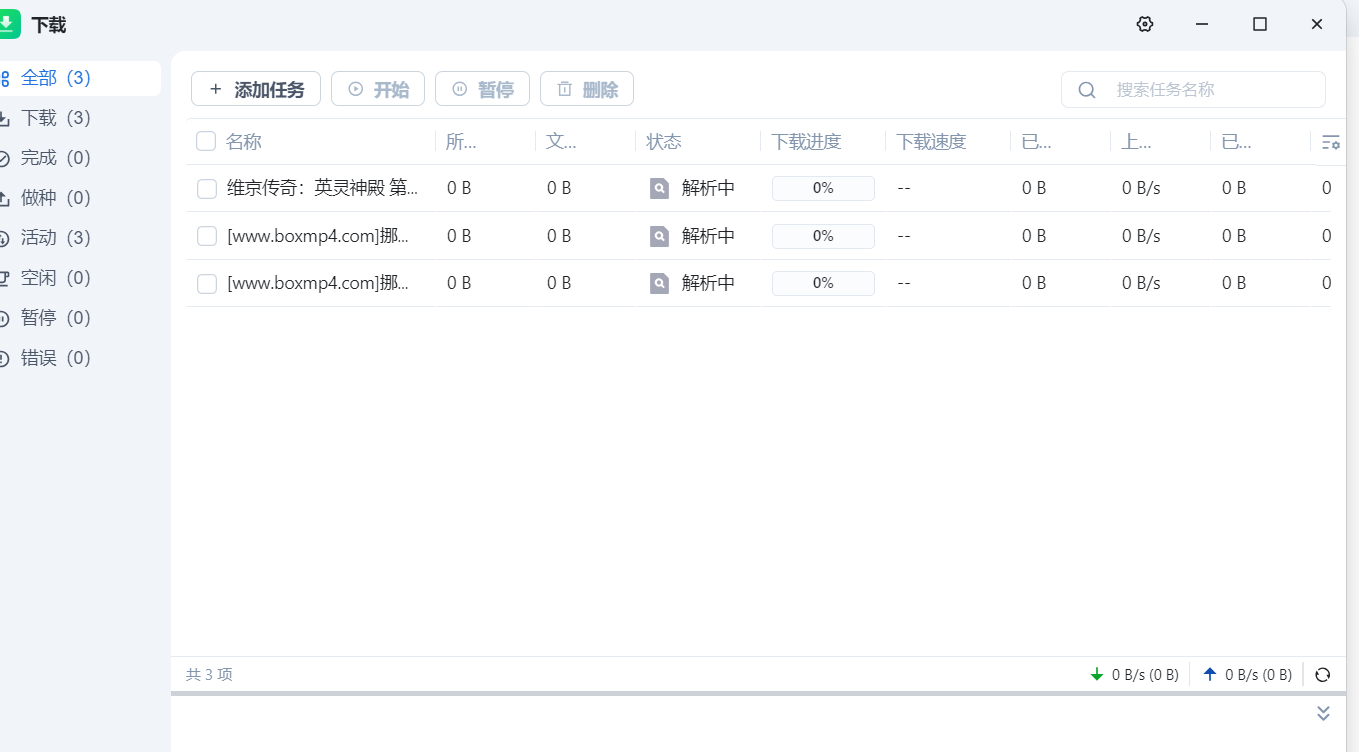1359x752 pixels.
Task: Click the trash icon on 删除 button
Action: pyautogui.click(x=564, y=89)
